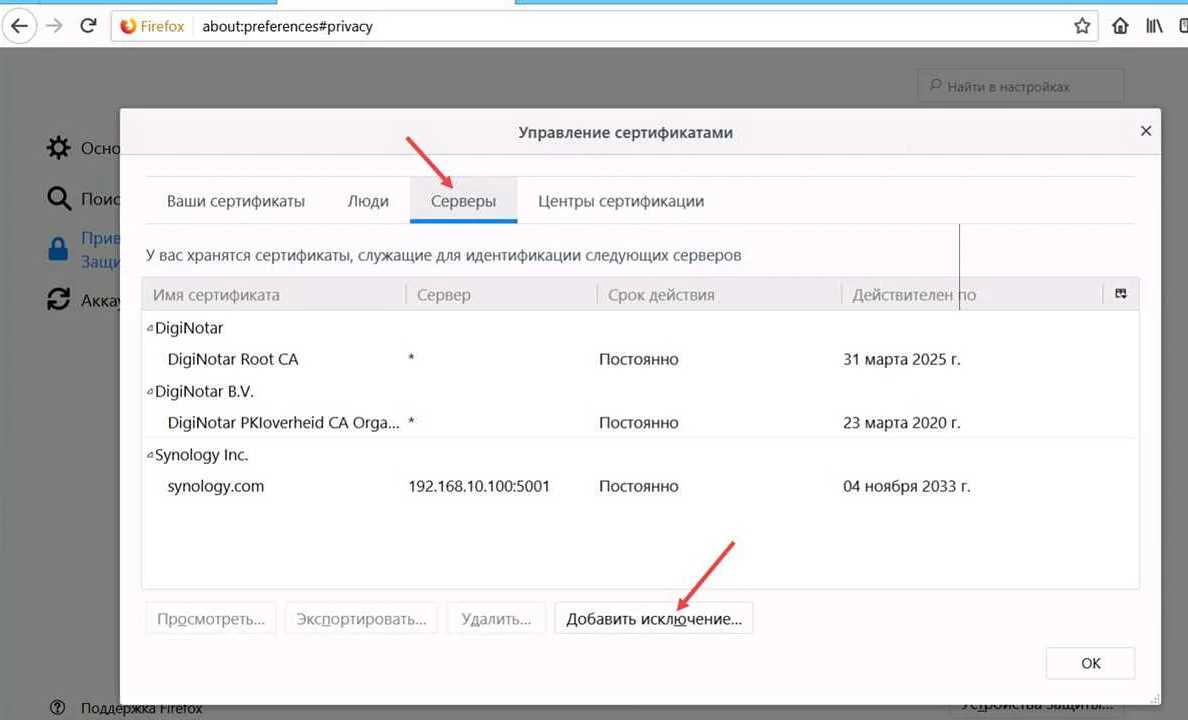Open the Library bookshelf icon
The image size is (1188, 720).
pyautogui.click(x=1154, y=26)
